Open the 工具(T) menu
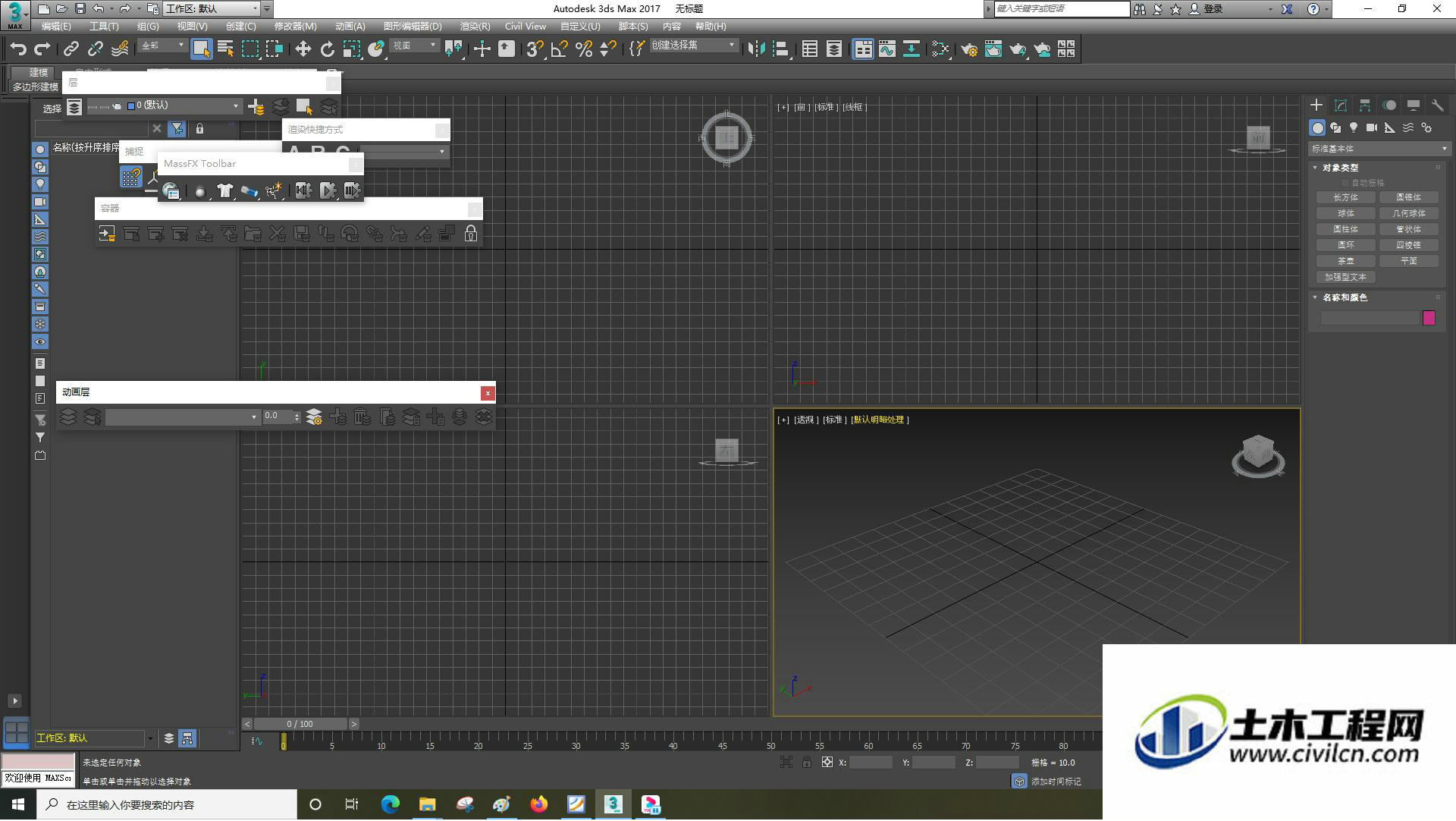This screenshot has width=1456, height=821. pyautogui.click(x=104, y=27)
